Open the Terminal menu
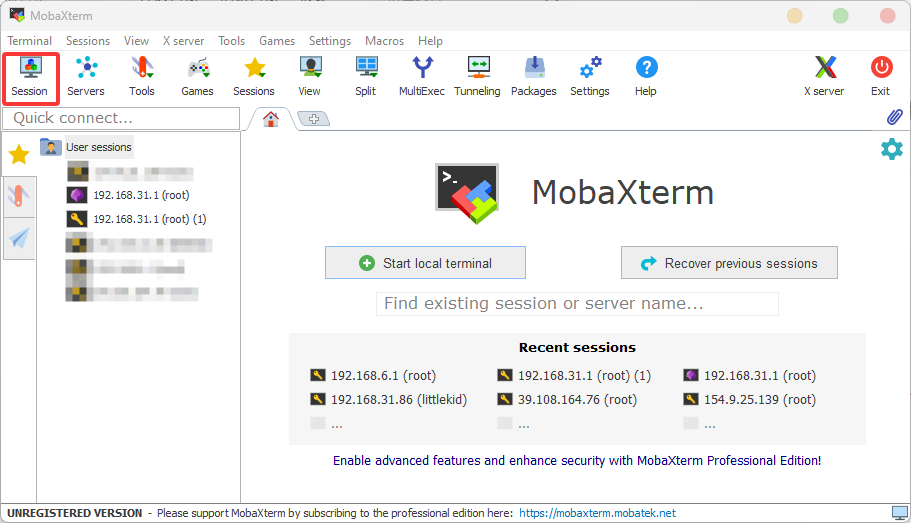The height and width of the screenshot is (523, 911). tap(30, 41)
